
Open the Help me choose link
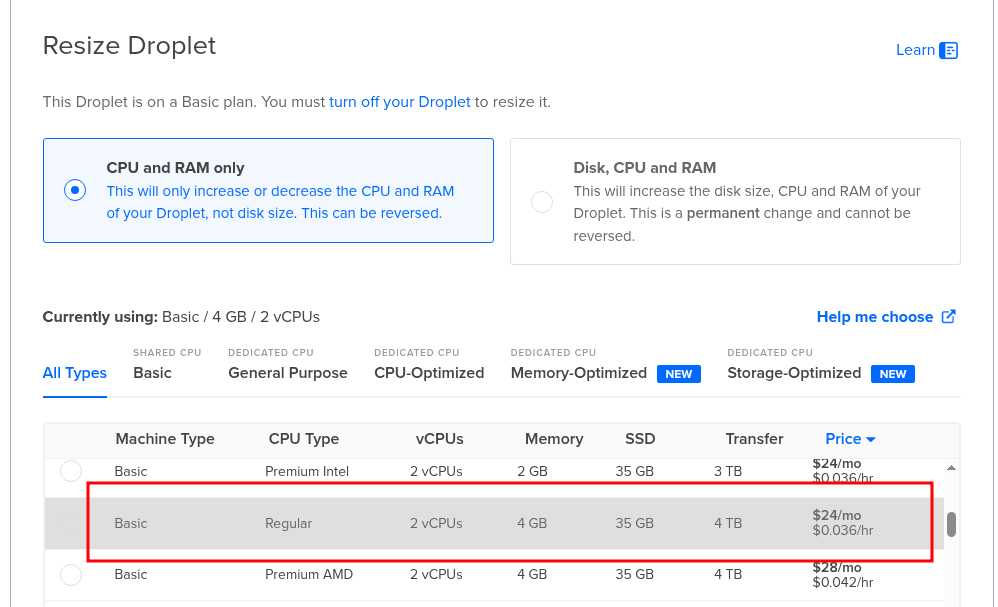874,317
